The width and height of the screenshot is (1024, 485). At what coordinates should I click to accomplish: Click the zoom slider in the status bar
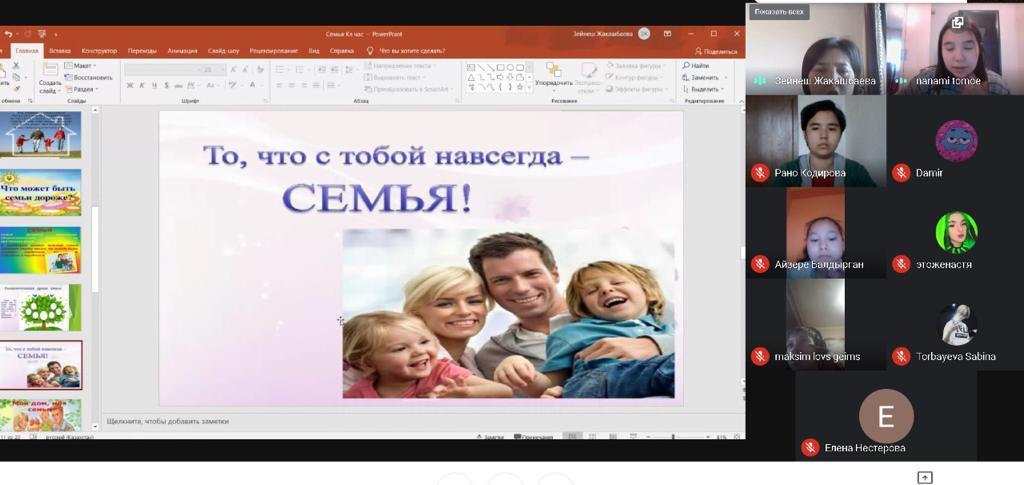pyautogui.click(x=672, y=437)
